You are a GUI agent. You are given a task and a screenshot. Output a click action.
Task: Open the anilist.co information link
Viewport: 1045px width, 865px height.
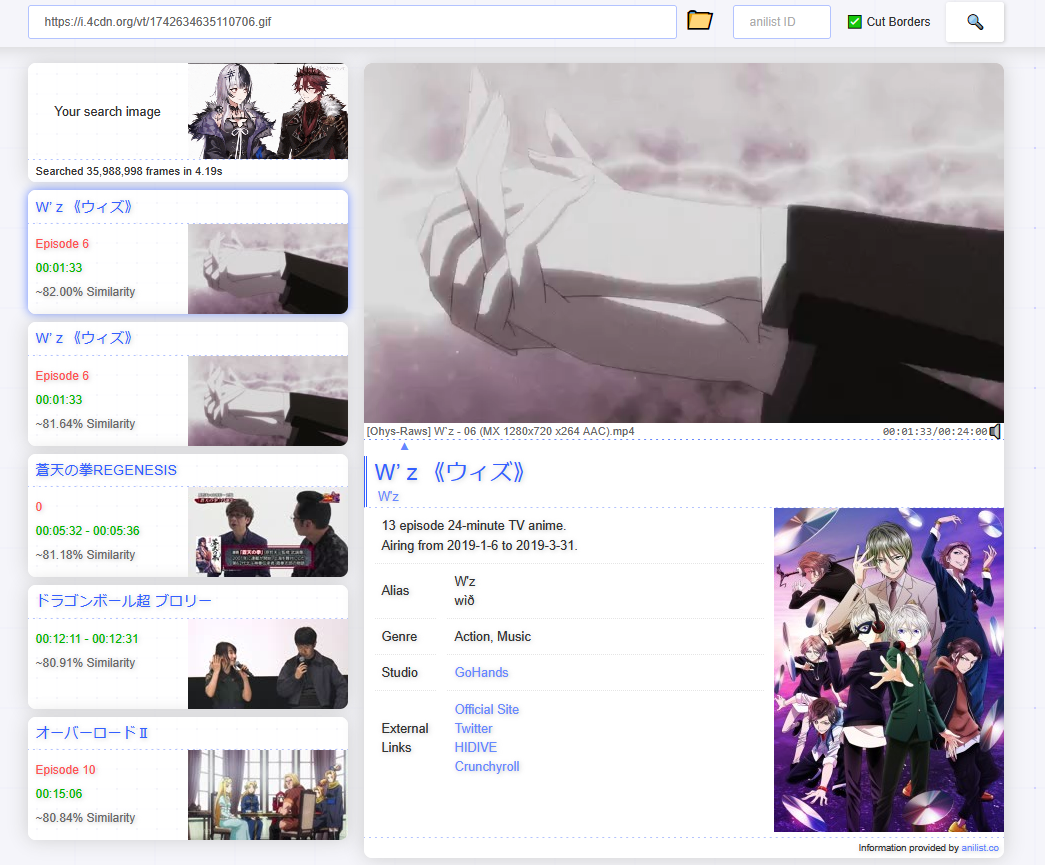point(980,848)
